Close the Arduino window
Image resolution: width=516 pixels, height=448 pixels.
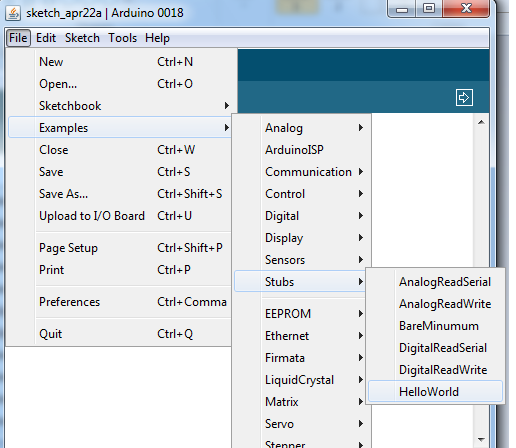coord(466,9)
